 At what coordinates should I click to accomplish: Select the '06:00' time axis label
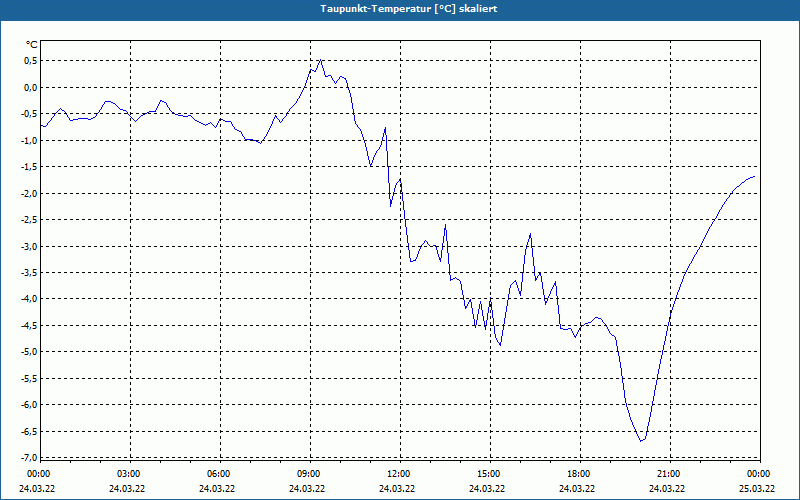click(218, 474)
